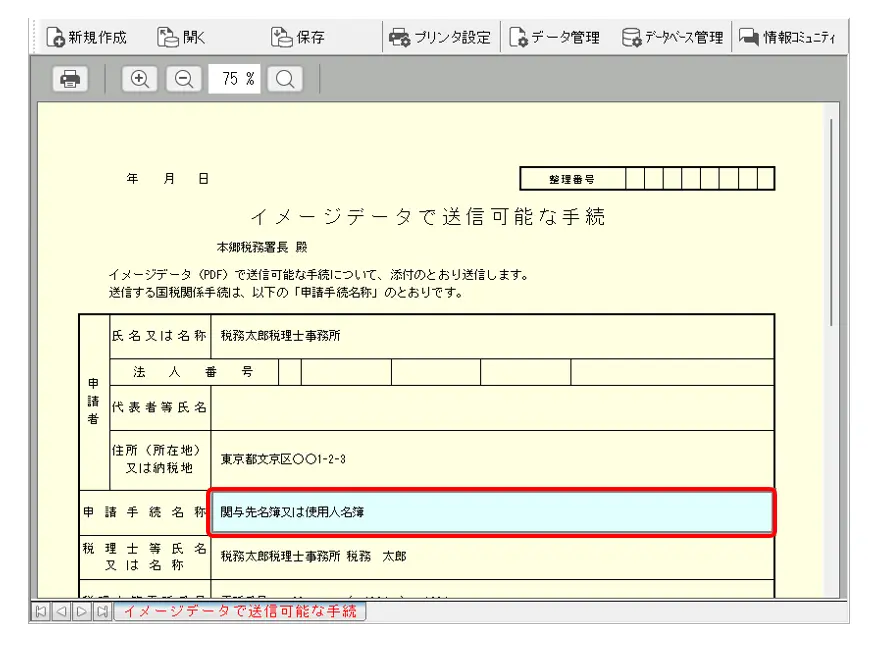Click the 75 % zoom level field
This screenshot has height=647, width=886.
tap(234, 79)
